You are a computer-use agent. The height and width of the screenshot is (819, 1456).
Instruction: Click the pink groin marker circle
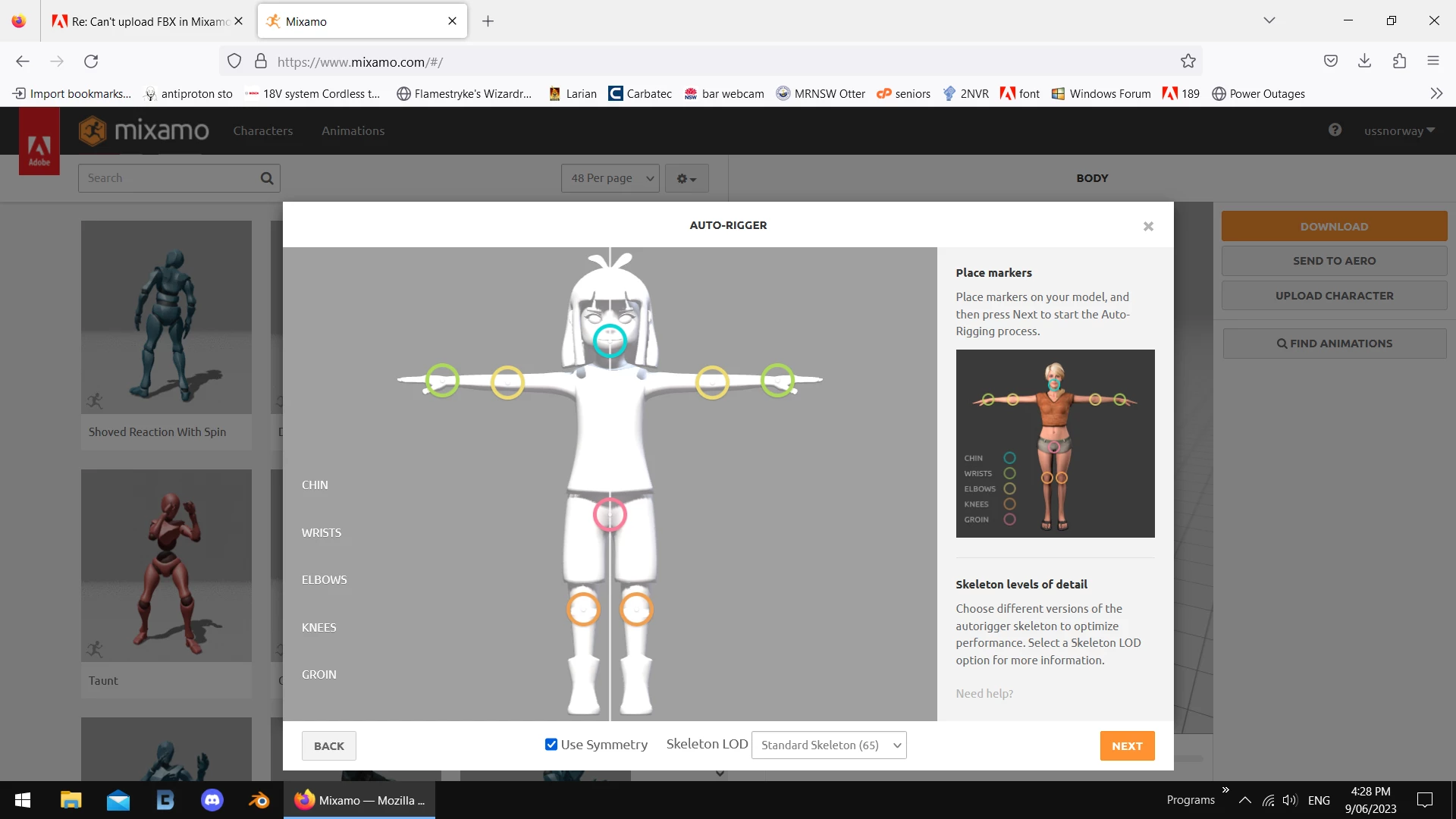[610, 514]
